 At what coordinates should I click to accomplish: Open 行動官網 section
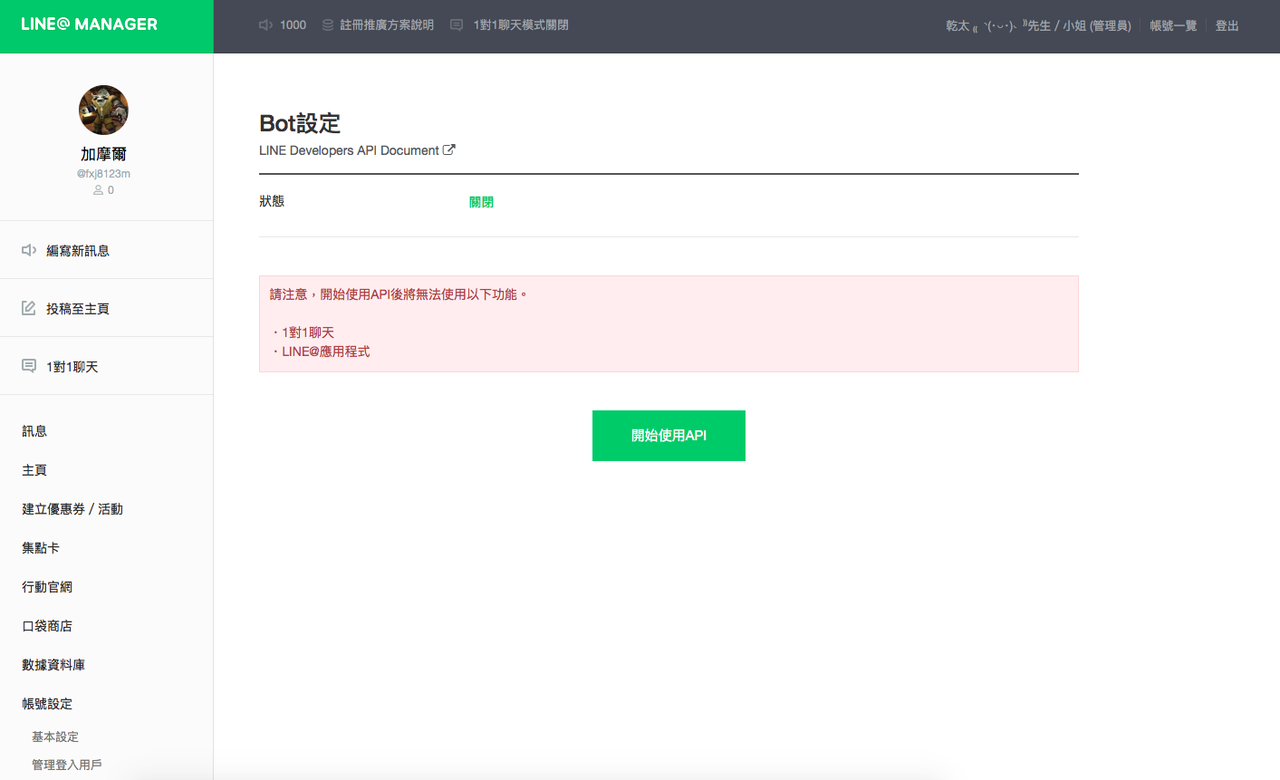click(47, 587)
